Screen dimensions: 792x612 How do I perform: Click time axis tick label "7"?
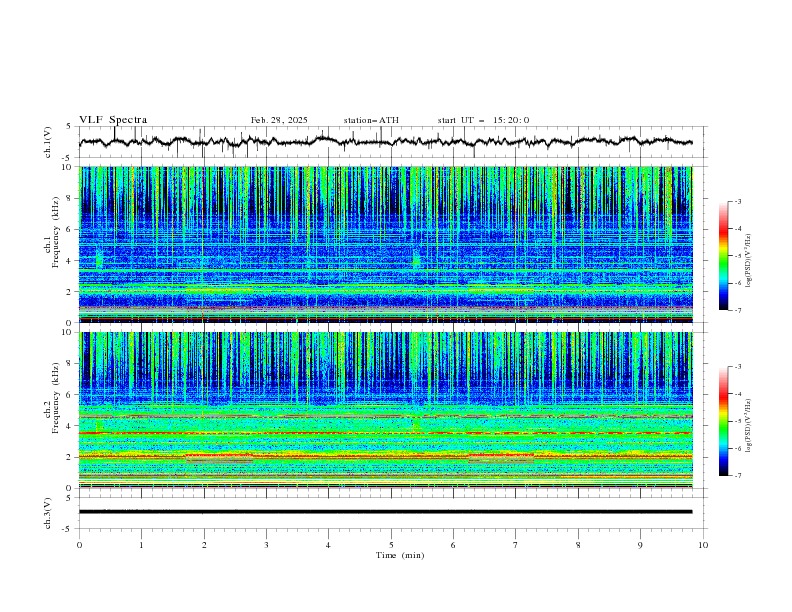(x=515, y=545)
